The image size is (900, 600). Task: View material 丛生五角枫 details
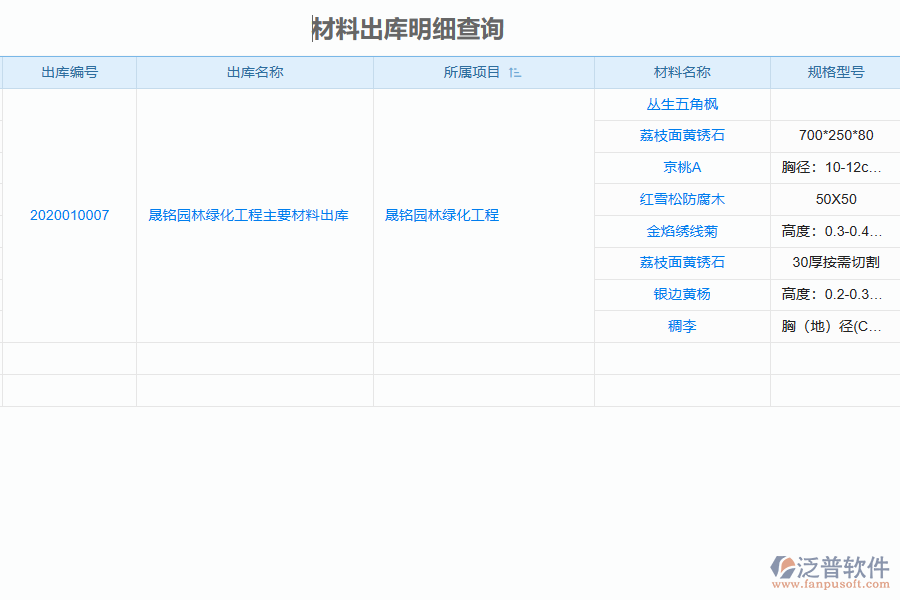point(683,104)
